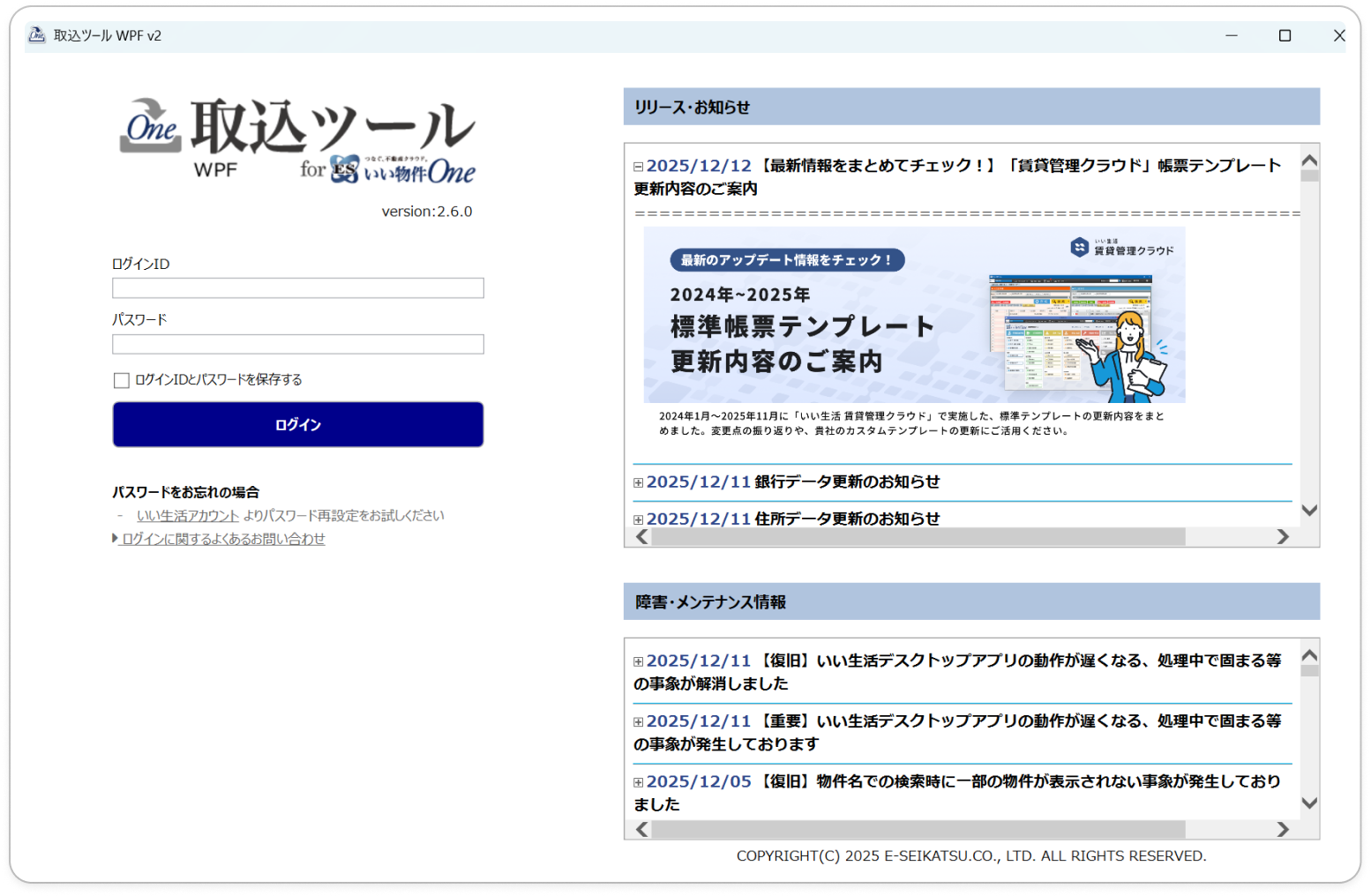Screen dimensions: 1371x896
Task: Click the 障害・メンテナンス情報 section header
Action: point(971,601)
